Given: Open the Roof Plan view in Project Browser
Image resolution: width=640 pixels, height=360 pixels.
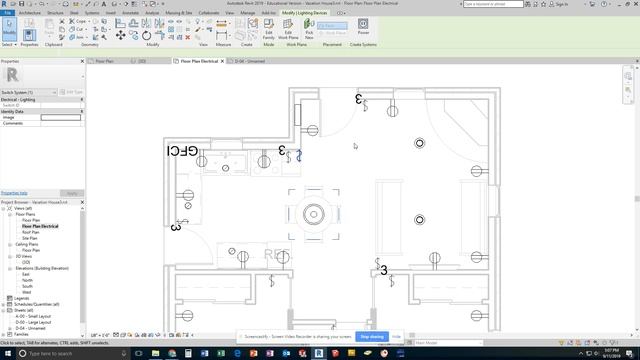Looking at the screenshot, I should click(31, 232).
